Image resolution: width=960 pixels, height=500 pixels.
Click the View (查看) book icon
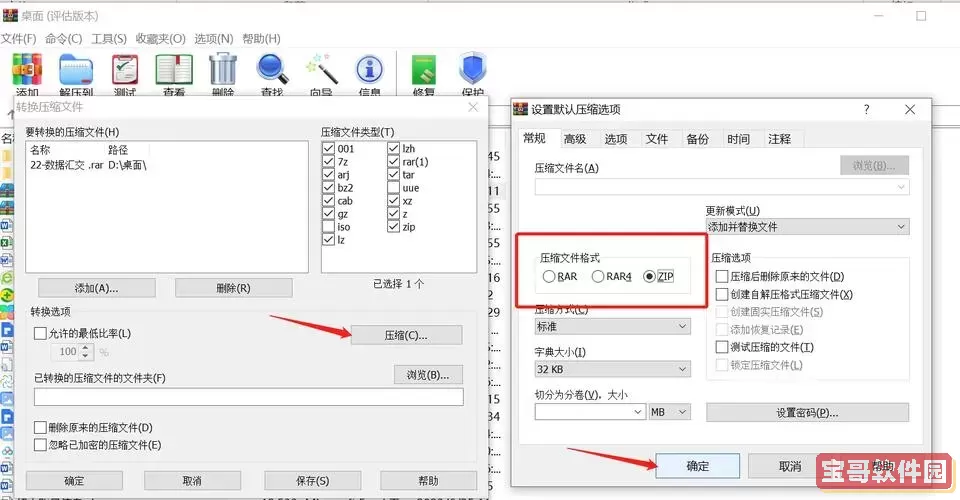(174, 69)
